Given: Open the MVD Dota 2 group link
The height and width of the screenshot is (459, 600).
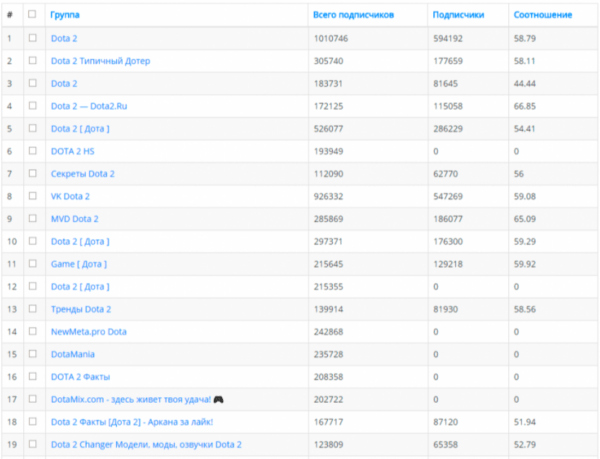Looking at the screenshot, I should [x=75, y=219].
